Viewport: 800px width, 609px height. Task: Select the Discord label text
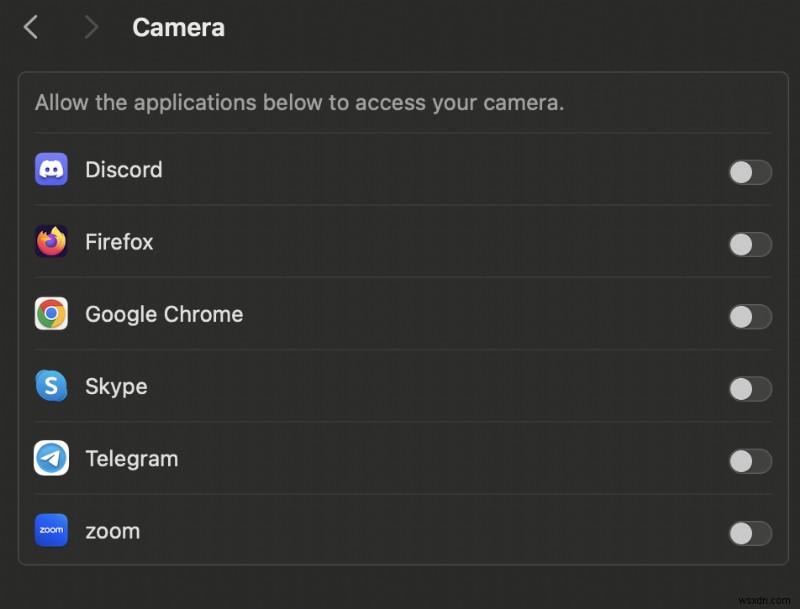124,169
